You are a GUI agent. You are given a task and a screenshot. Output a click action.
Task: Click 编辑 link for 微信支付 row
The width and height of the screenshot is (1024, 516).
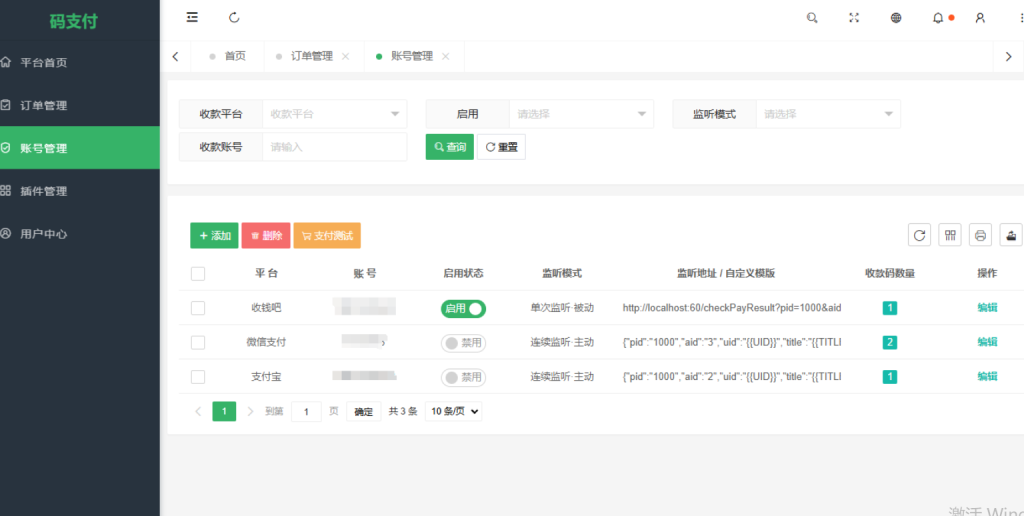click(987, 342)
